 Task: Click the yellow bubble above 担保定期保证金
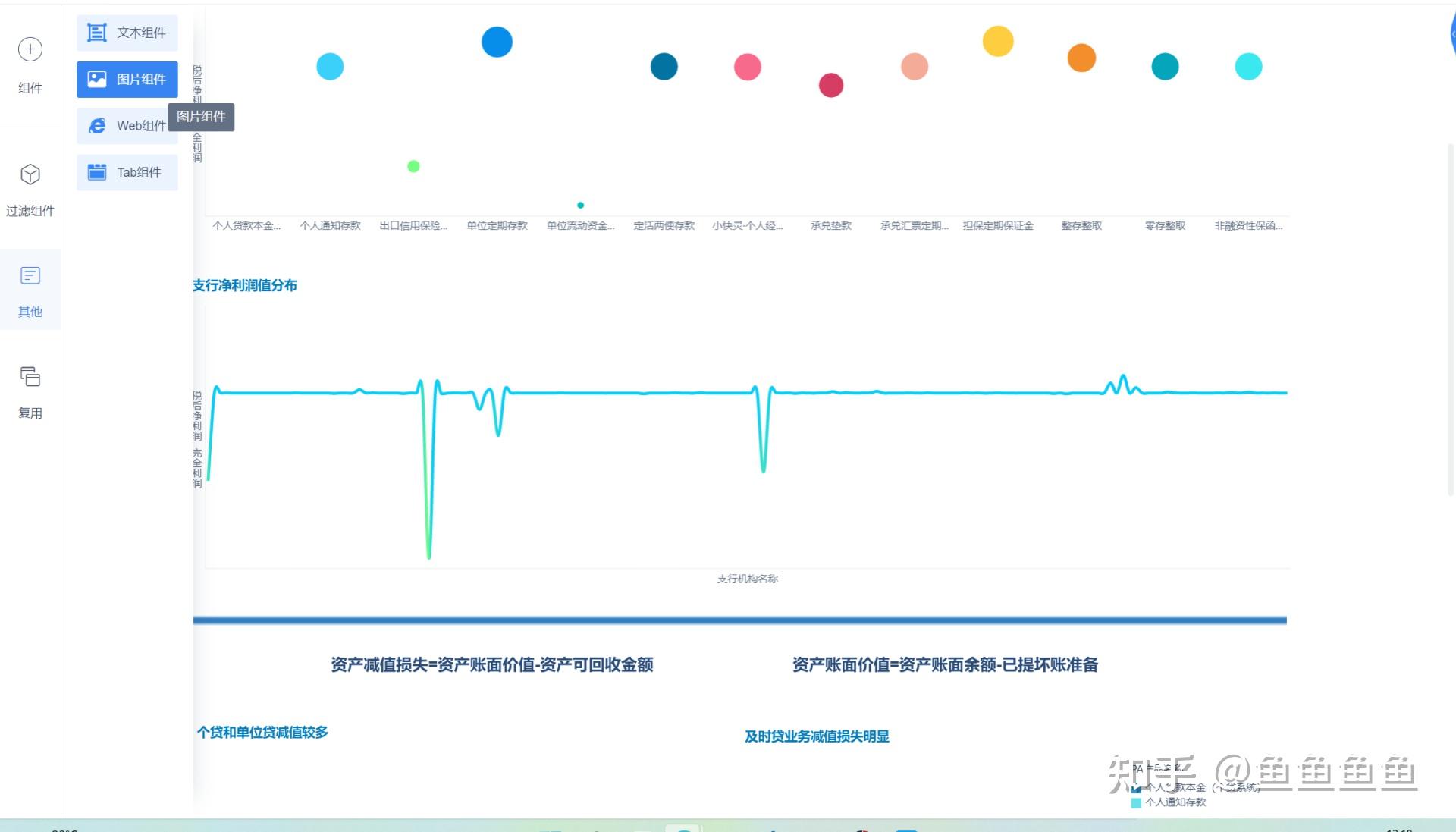pyautogui.click(x=998, y=41)
